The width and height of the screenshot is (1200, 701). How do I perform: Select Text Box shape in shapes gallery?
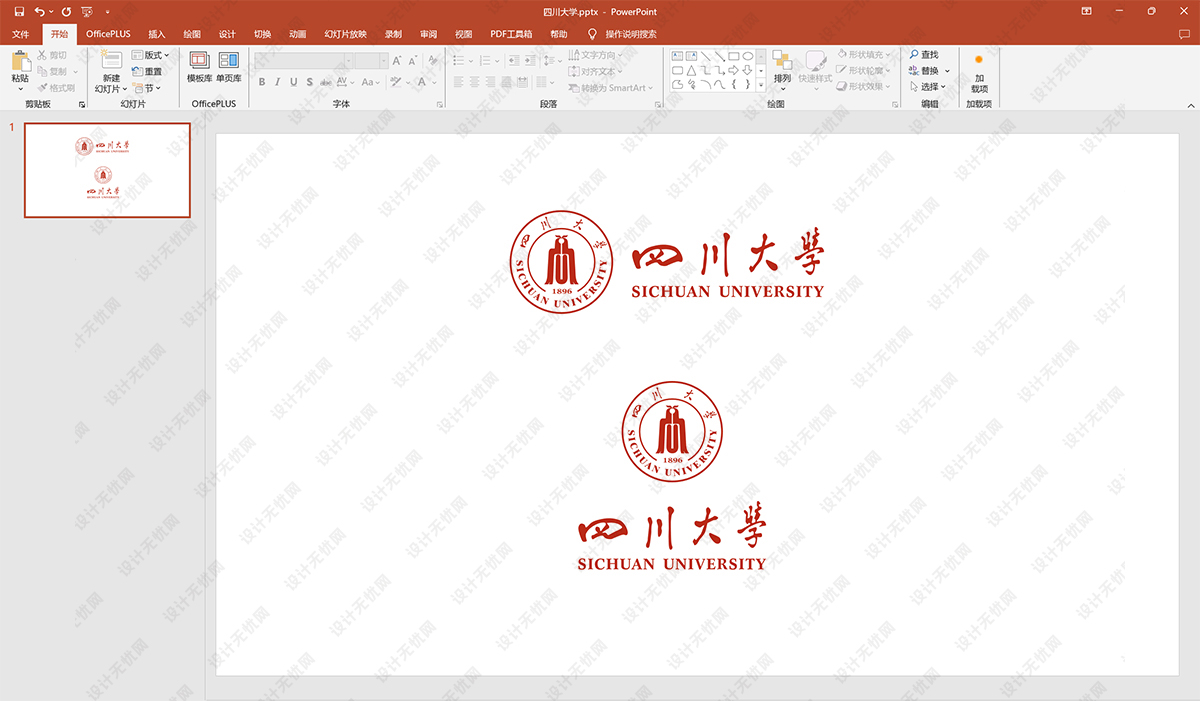(677, 56)
